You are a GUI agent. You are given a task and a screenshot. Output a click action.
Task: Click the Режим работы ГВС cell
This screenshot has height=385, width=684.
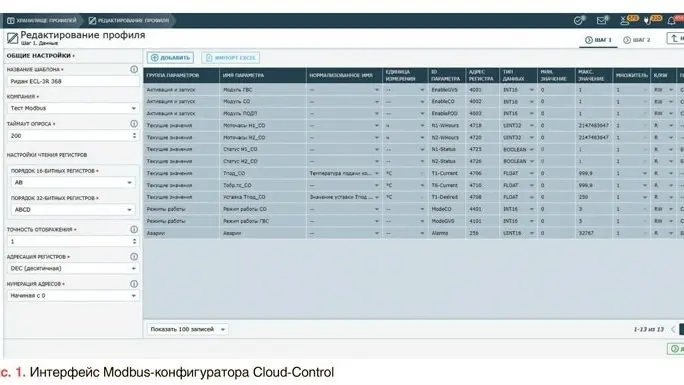263,221
